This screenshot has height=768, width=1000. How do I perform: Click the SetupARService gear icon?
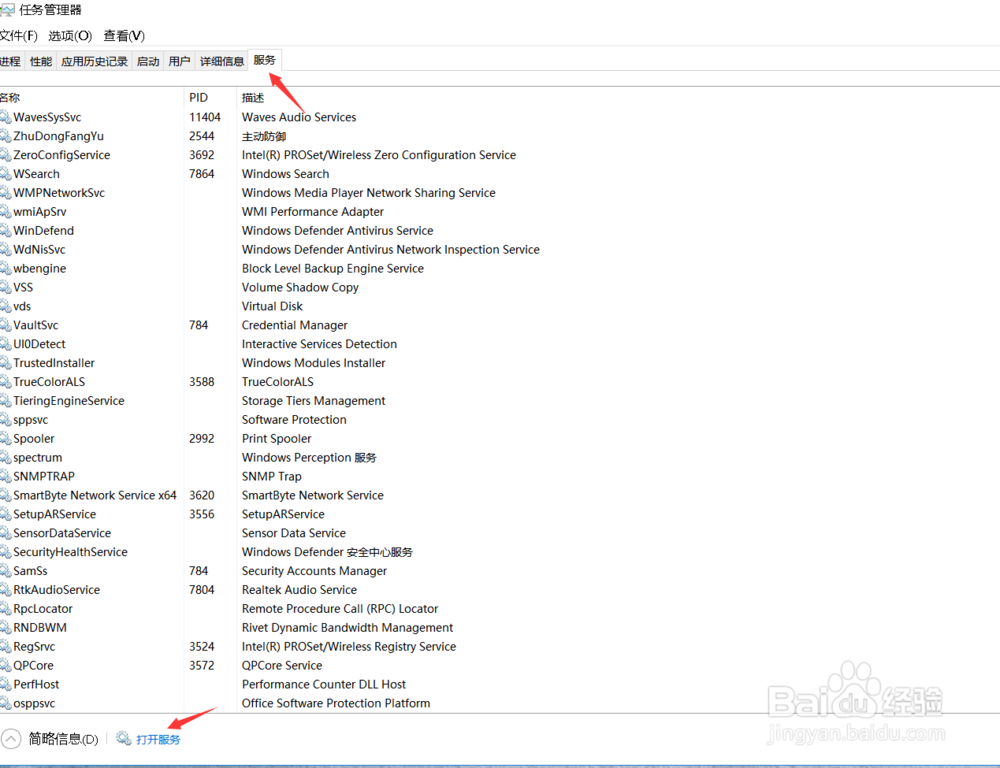[5, 514]
